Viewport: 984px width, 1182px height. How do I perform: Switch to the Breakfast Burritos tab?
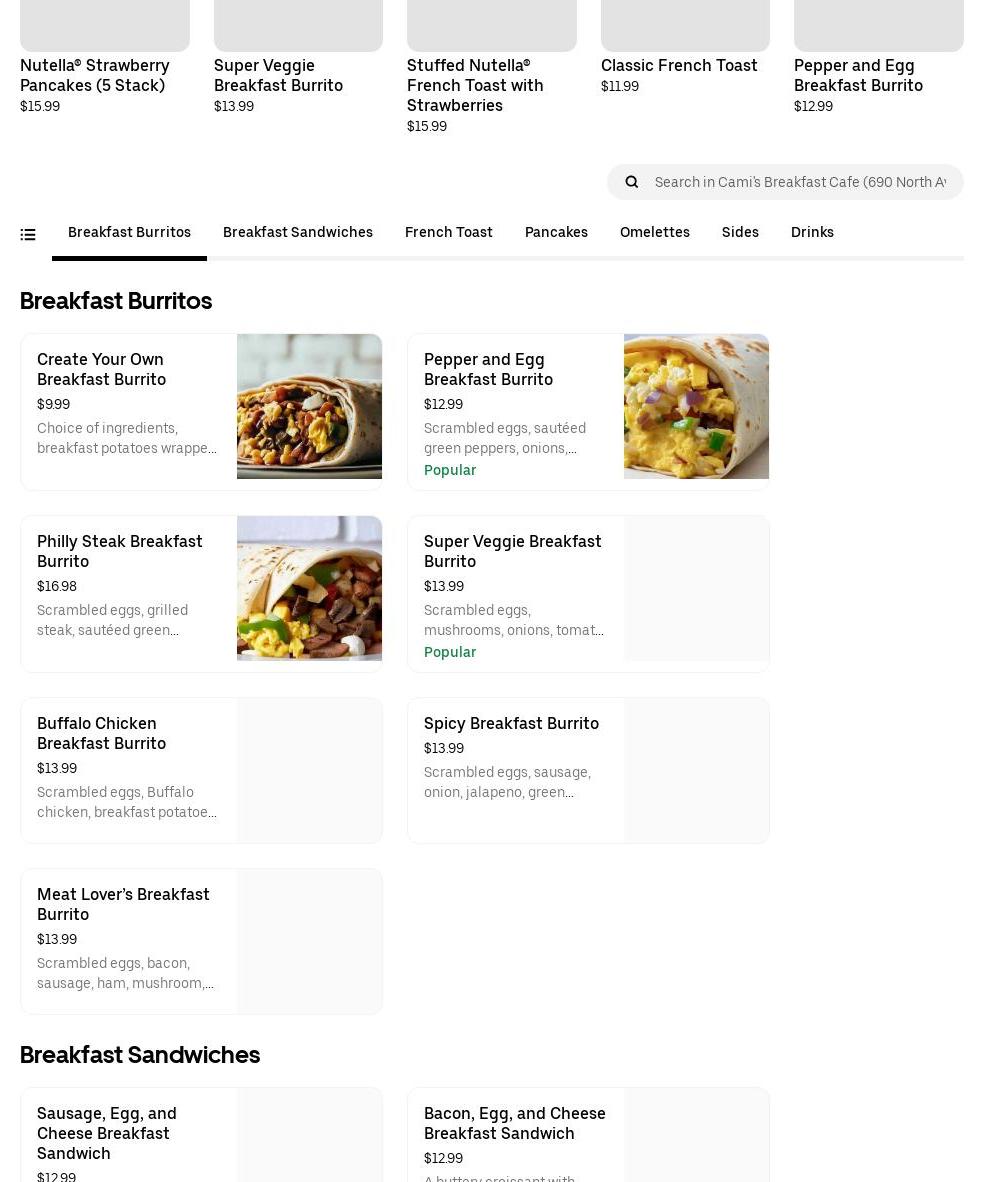click(x=129, y=232)
